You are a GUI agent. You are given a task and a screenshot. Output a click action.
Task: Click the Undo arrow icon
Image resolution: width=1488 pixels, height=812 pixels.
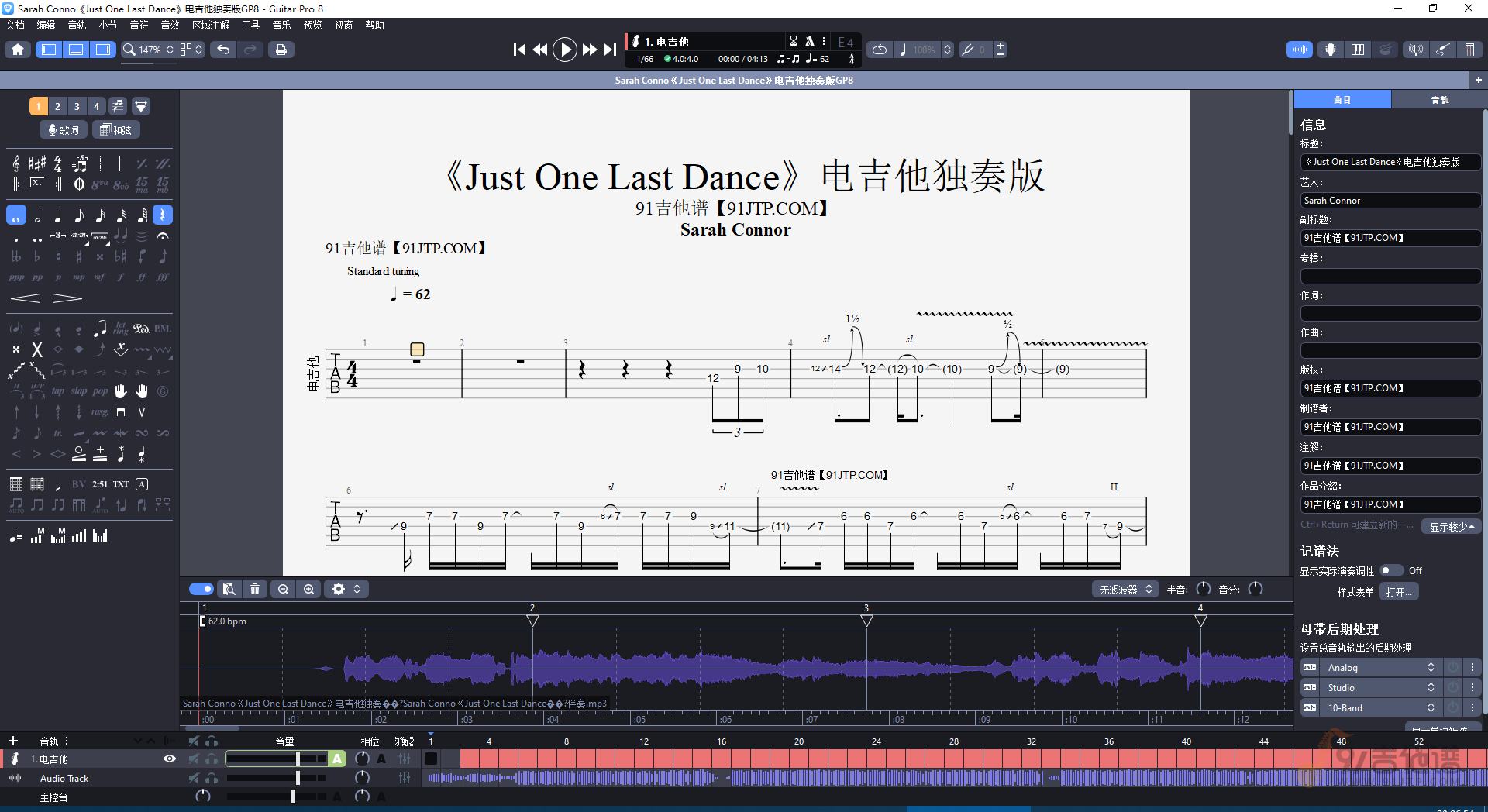click(223, 50)
